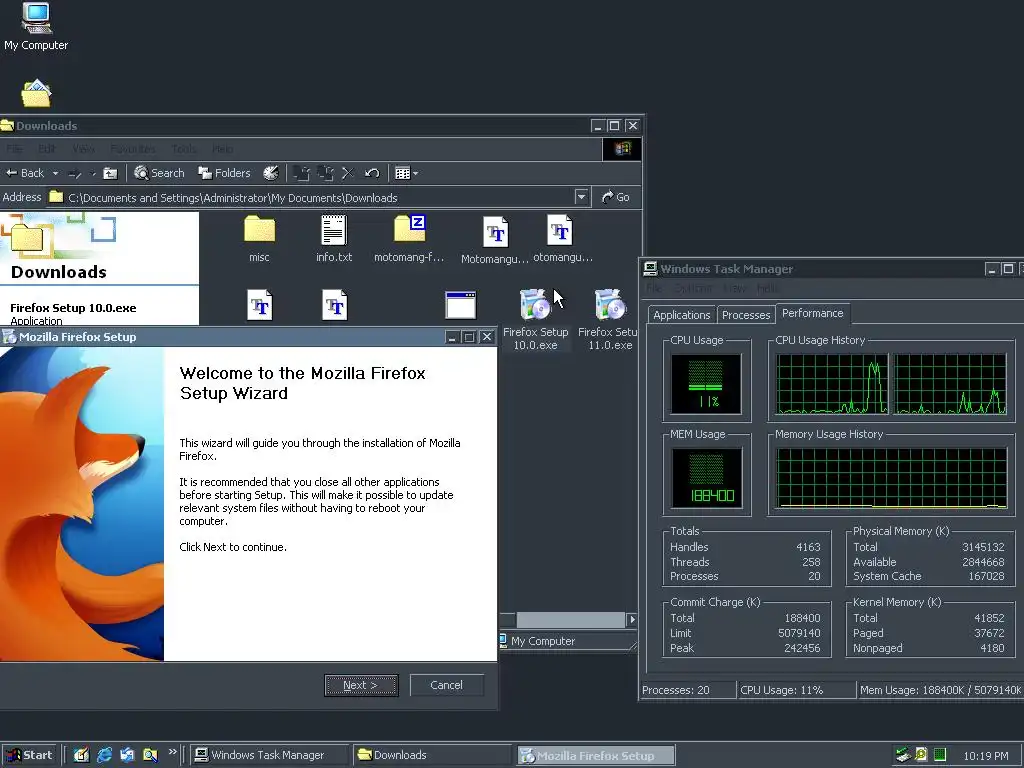This screenshot has width=1024, height=768.
Task: Click 'CPU Usage: 11%' in status bar
Action: click(x=782, y=690)
